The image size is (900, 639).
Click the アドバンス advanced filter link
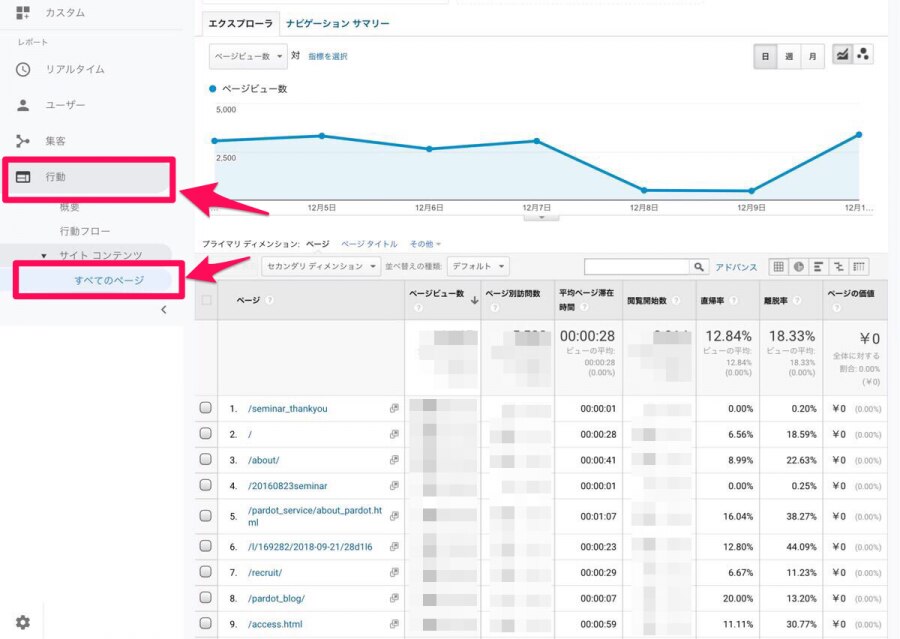pos(736,267)
